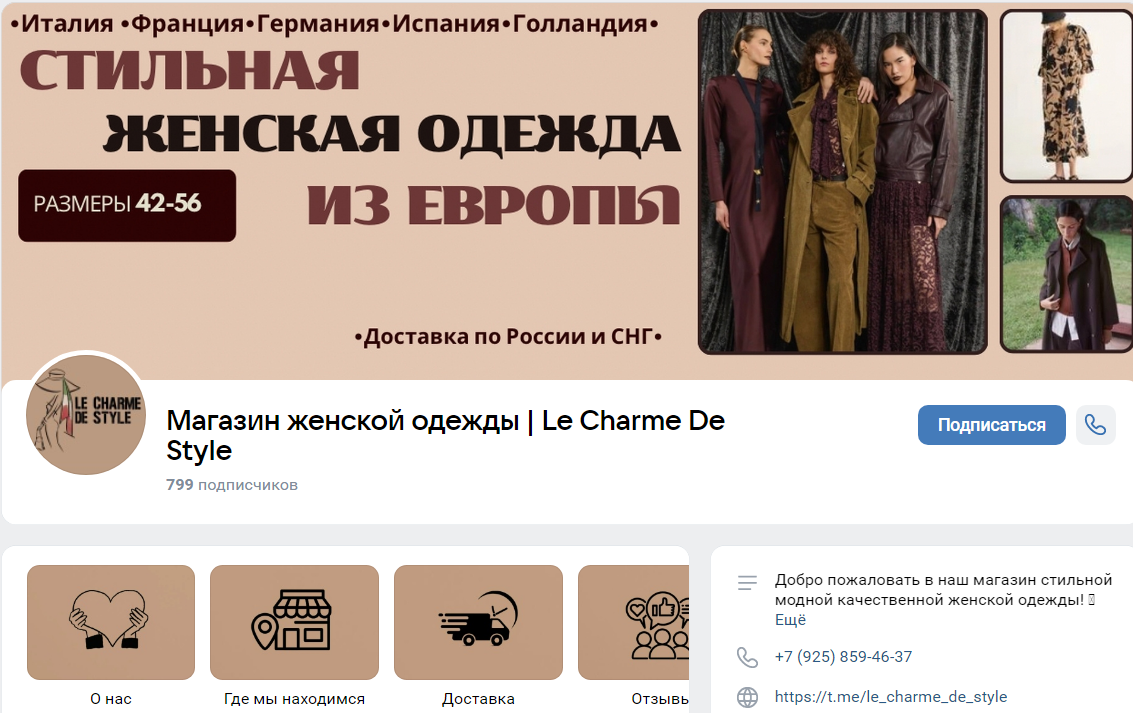Click the globe icon by Telegram link

pos(747,697)
